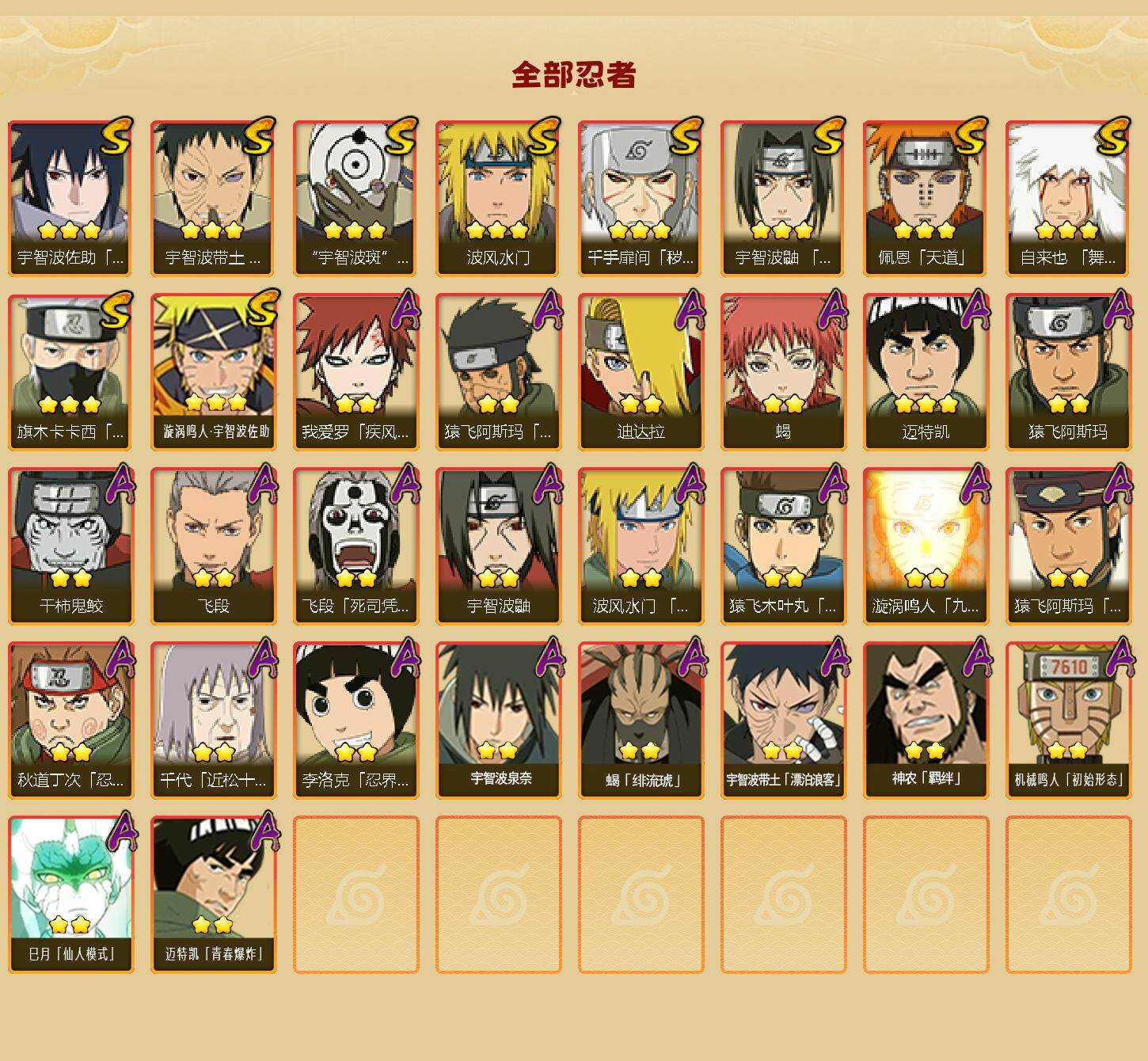Open the 佩恩「天道」 ninja card
This screenshot has height=1061, width=1148.
click(926, 198)
